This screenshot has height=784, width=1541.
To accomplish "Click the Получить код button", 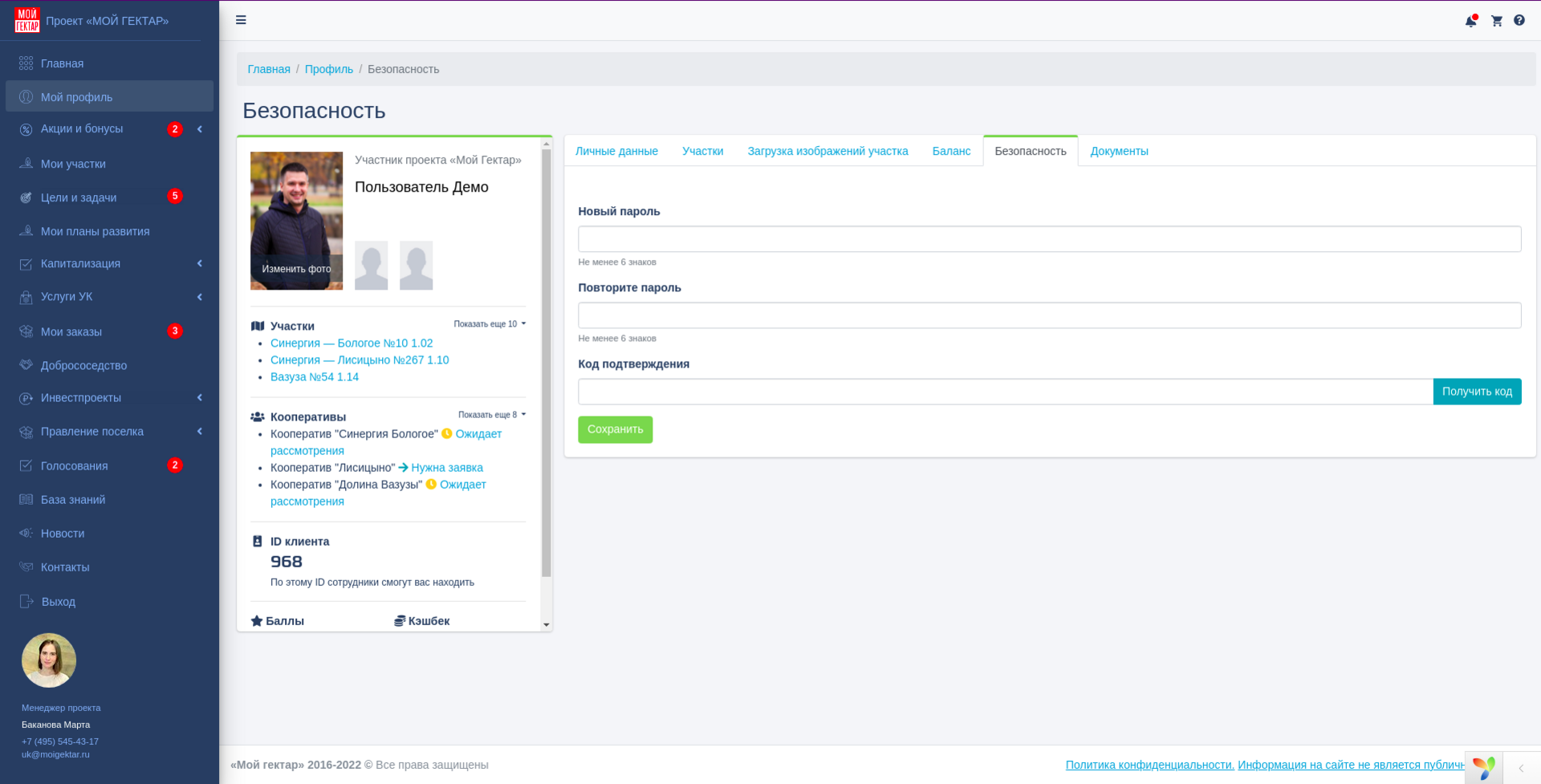I will click(1477, 392).
